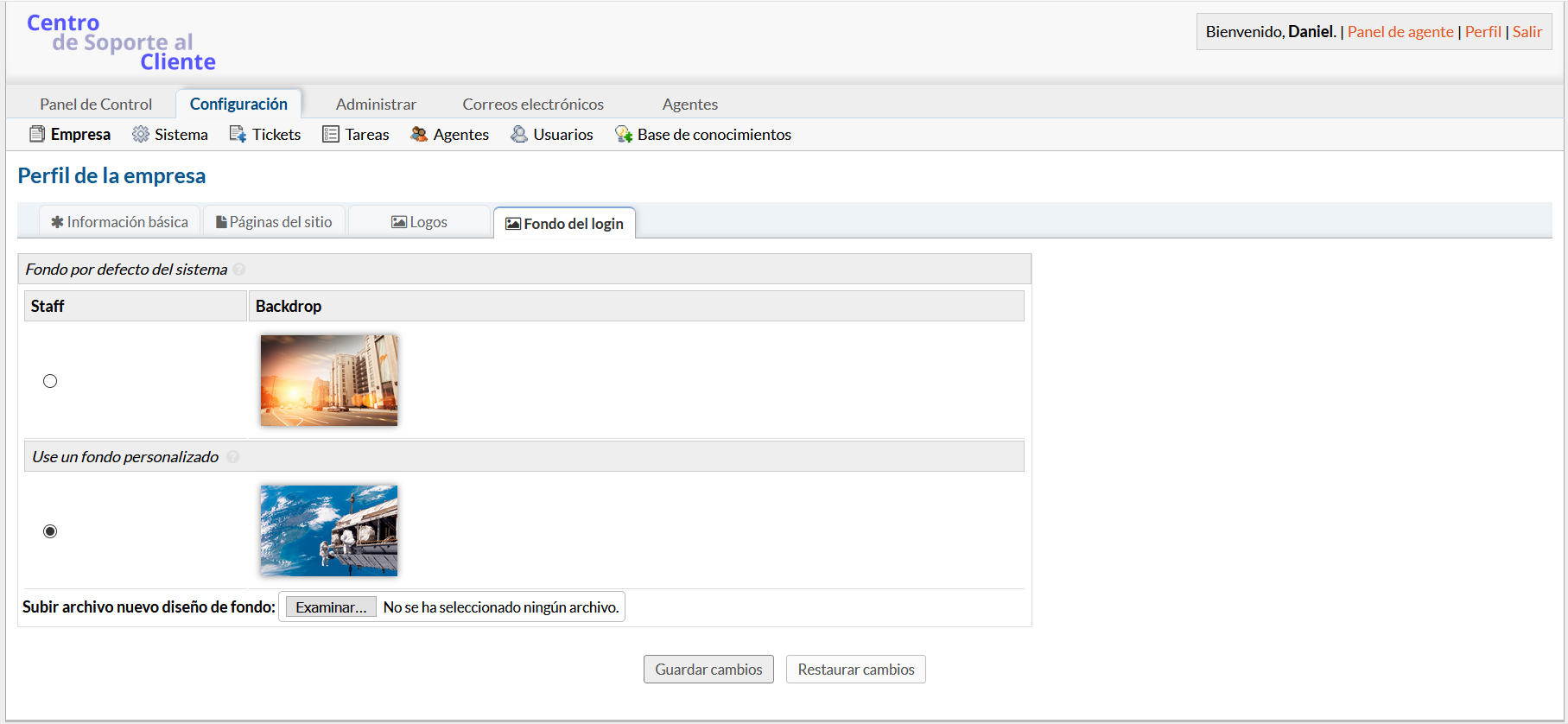Show help tip for custom background
The height and width of the screenshot is (724, 1568).
pos(232,457)
